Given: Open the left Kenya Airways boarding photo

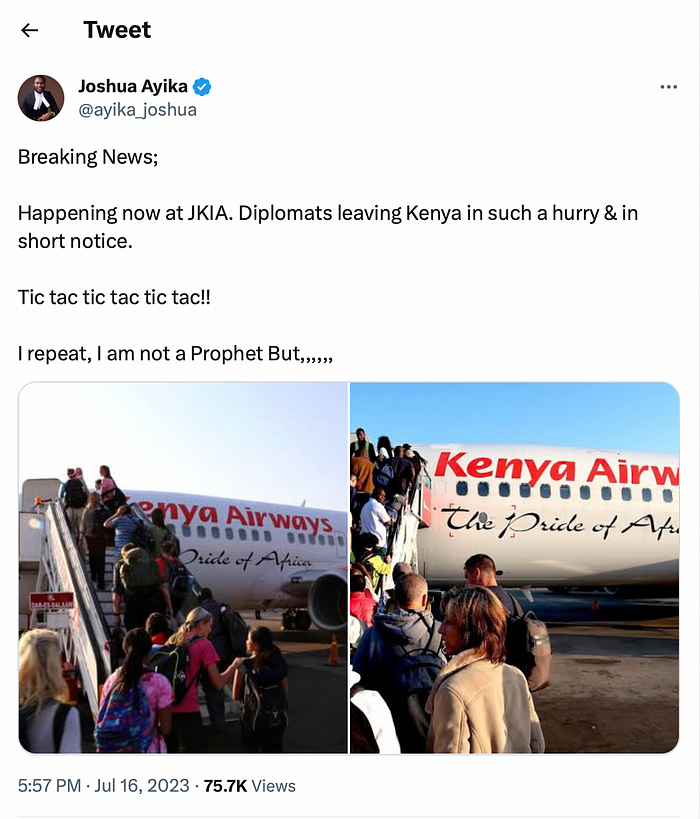Looking at the screenshot, I should [x=183, y=568].
